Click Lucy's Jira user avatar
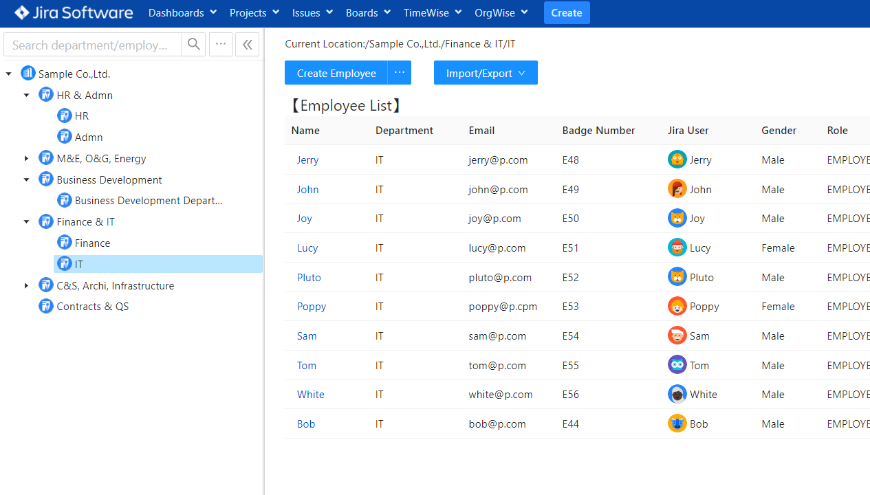 tap(677, 248)
